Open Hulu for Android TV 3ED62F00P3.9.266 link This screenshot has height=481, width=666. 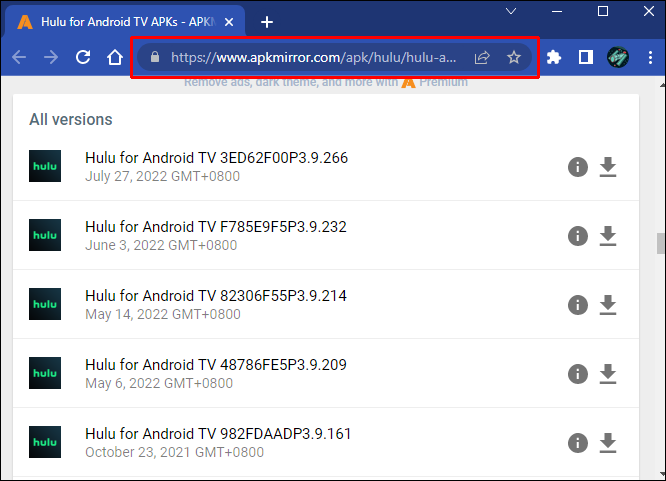click(217, 158)
